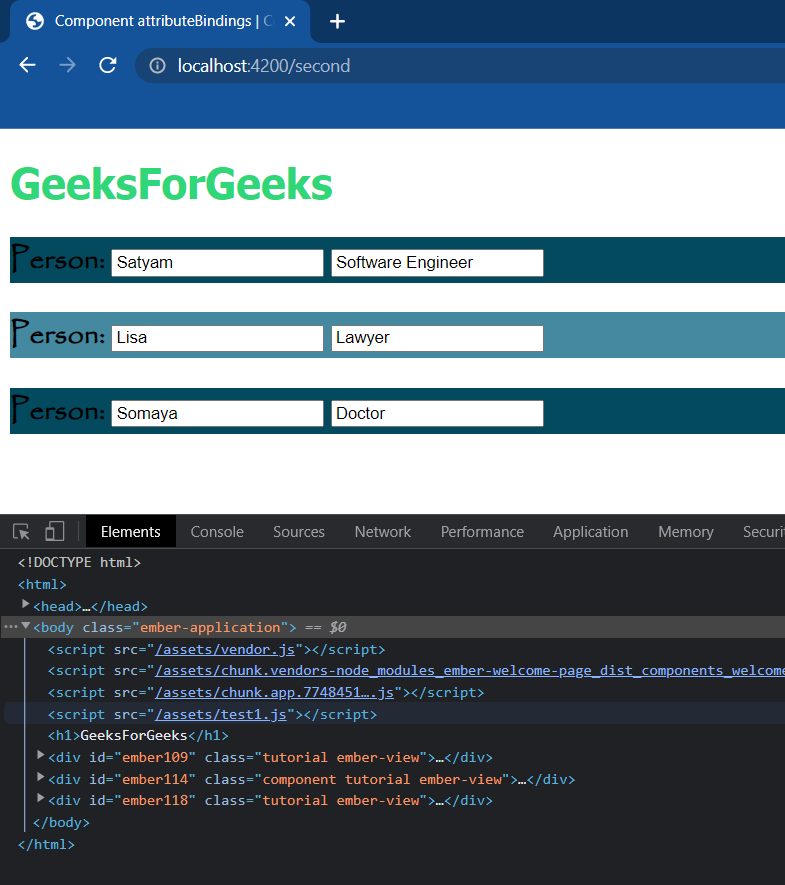This screenshot has height=885, width=785.
Task: Switch to the Elements tab in DevTools
Action: (130, 532)
